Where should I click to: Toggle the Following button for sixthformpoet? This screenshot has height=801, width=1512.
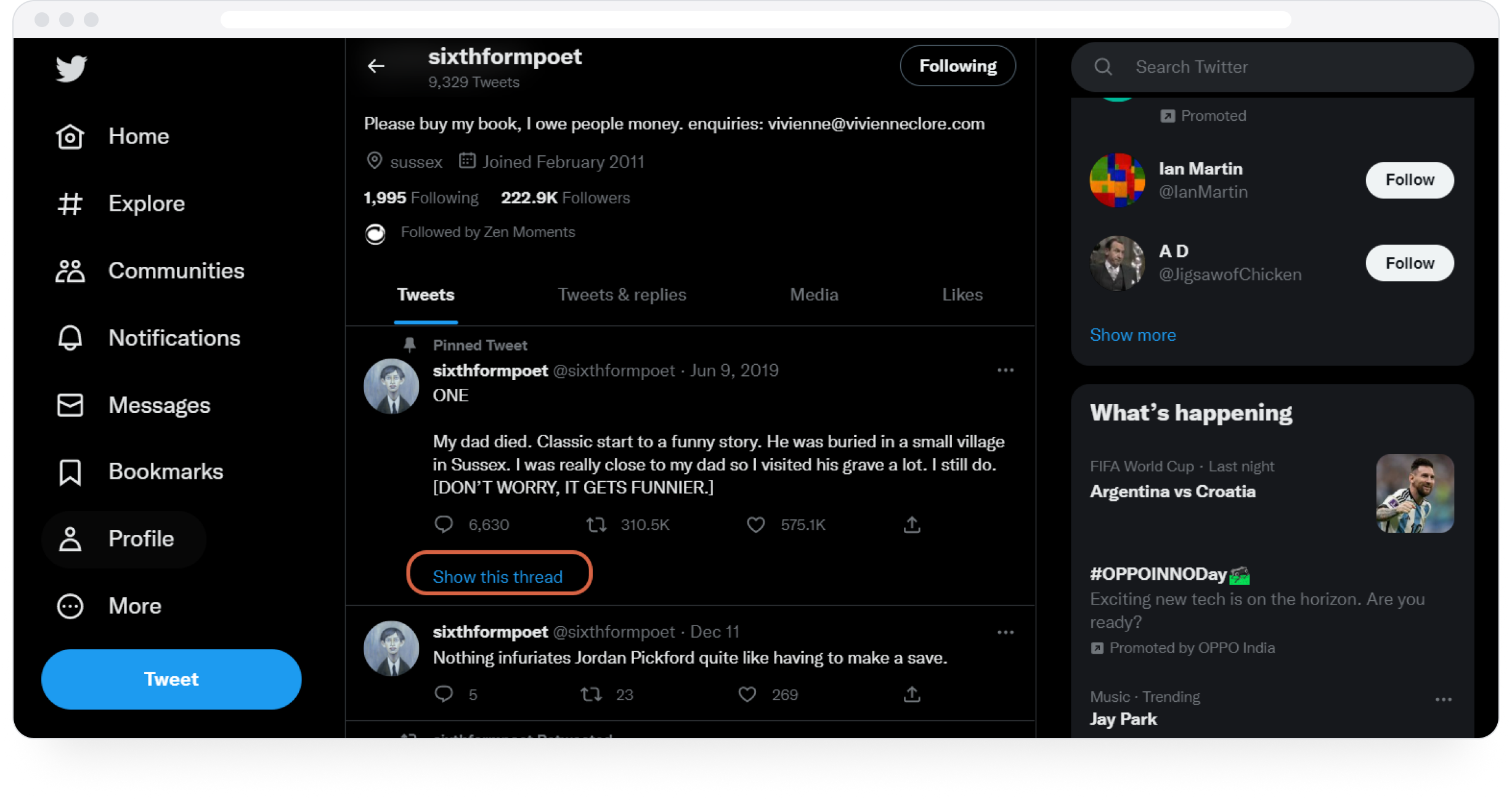pos(957,66)
